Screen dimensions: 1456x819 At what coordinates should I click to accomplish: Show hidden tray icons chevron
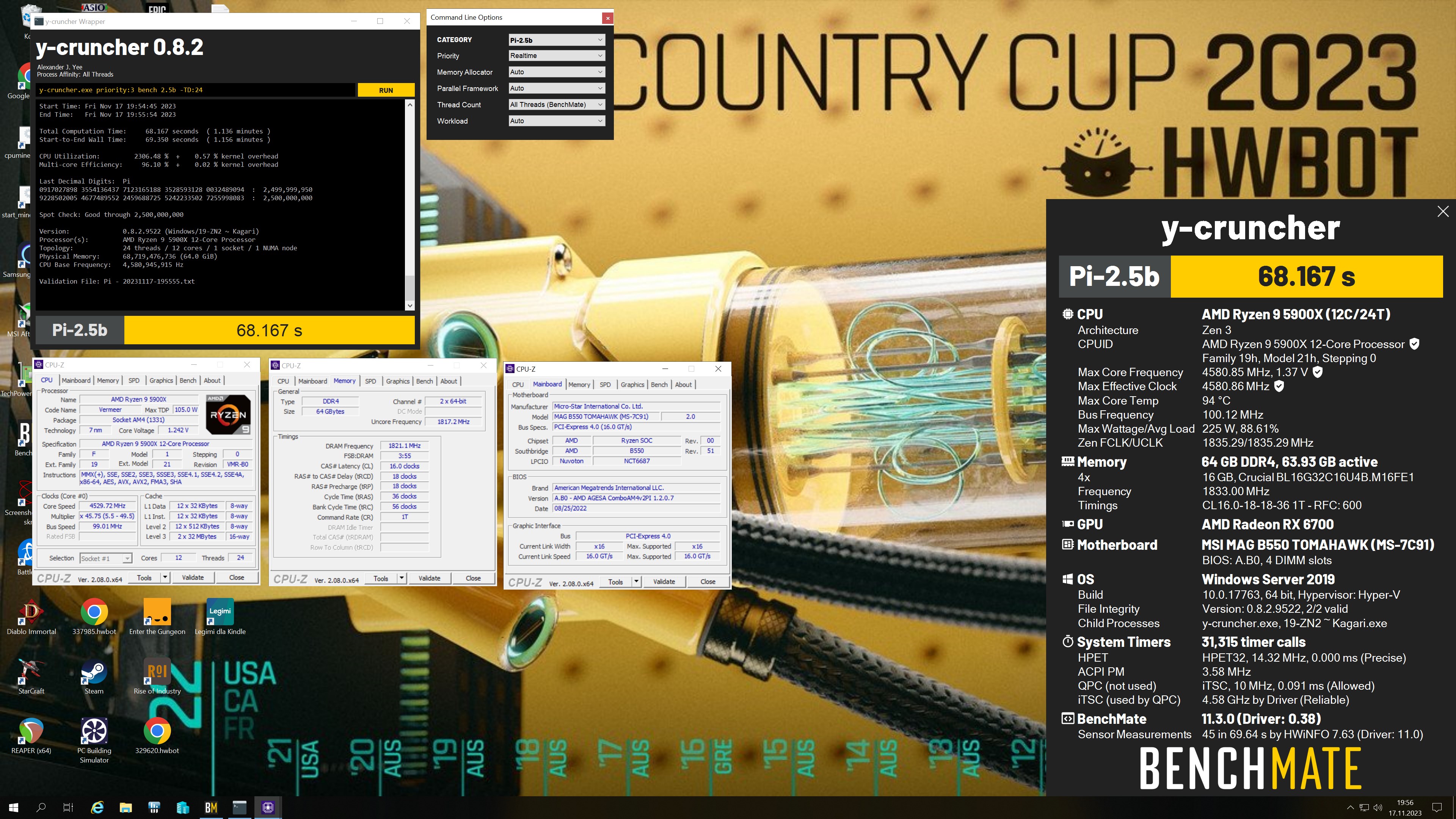coord(1350,807)
